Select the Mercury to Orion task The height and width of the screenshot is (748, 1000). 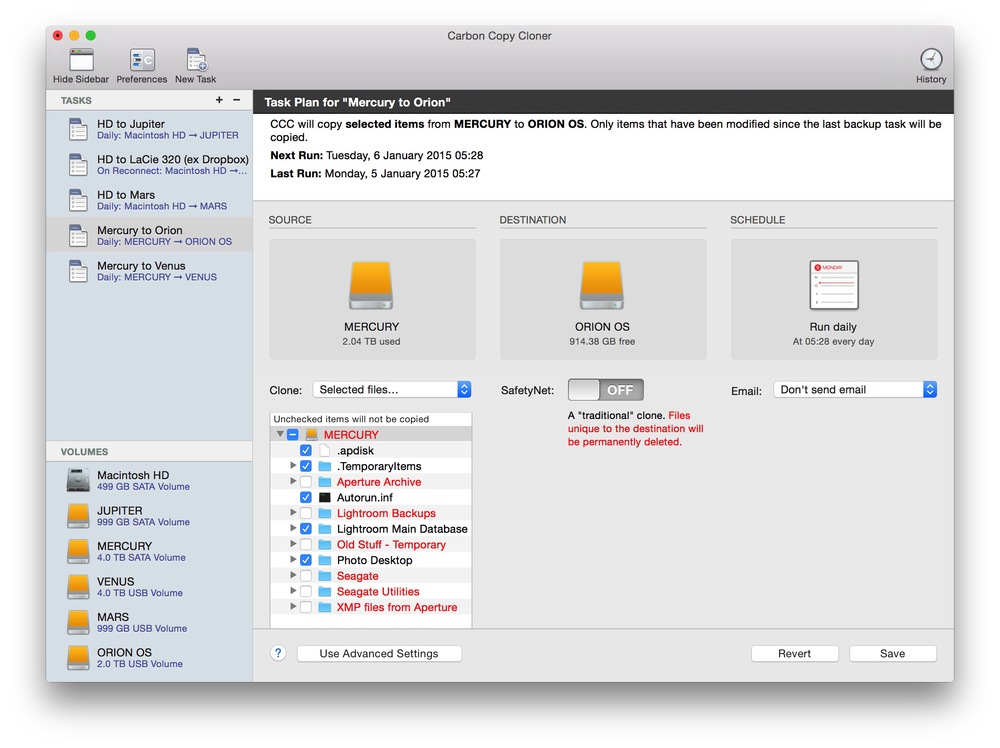pyautogui.click(x=149, y=235)
